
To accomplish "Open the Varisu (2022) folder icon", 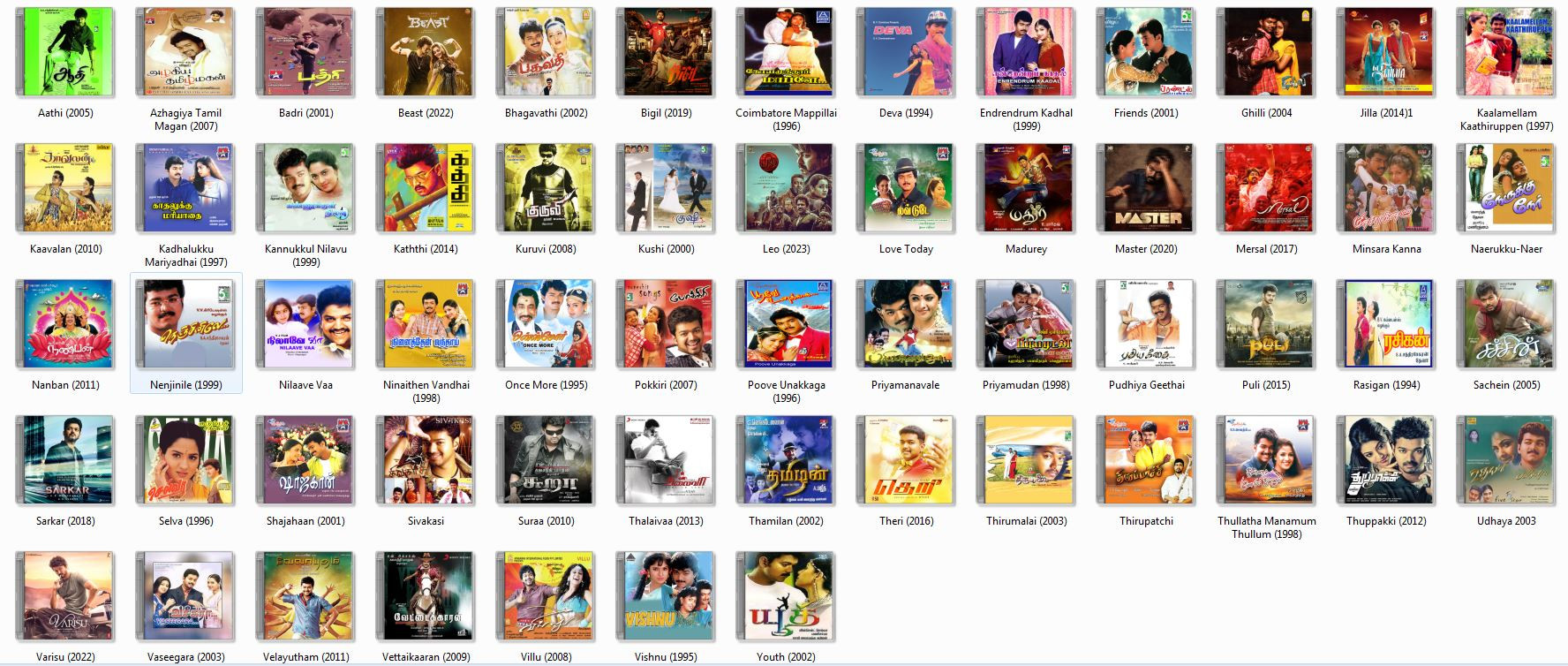I will pos(65,597).
